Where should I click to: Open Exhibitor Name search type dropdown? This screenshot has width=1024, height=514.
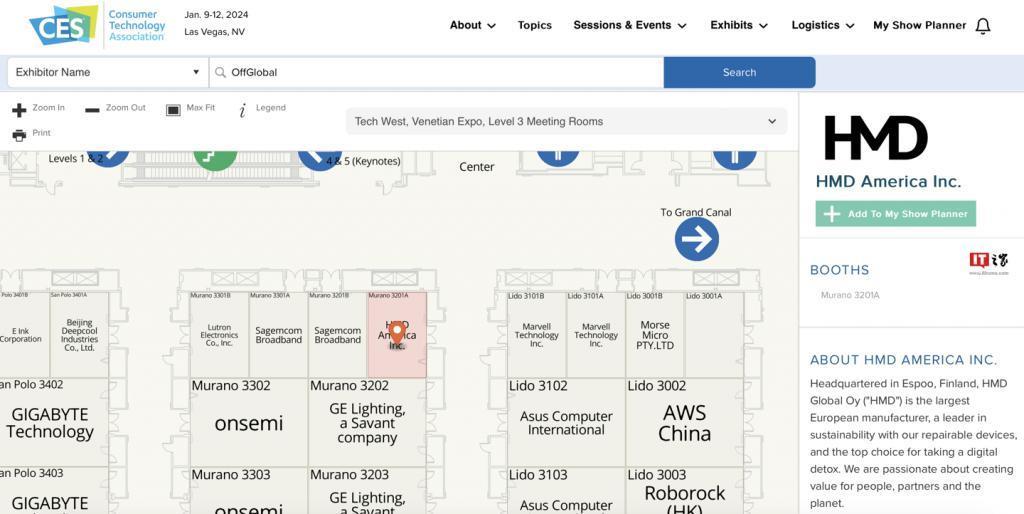[106, 72]
